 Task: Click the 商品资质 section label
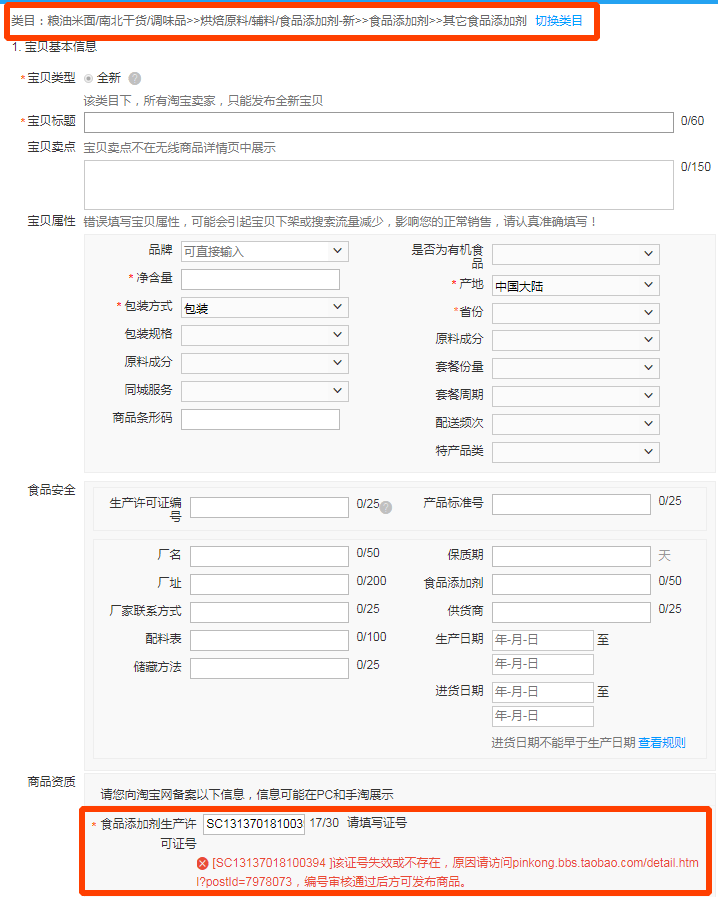pos(51,782)
